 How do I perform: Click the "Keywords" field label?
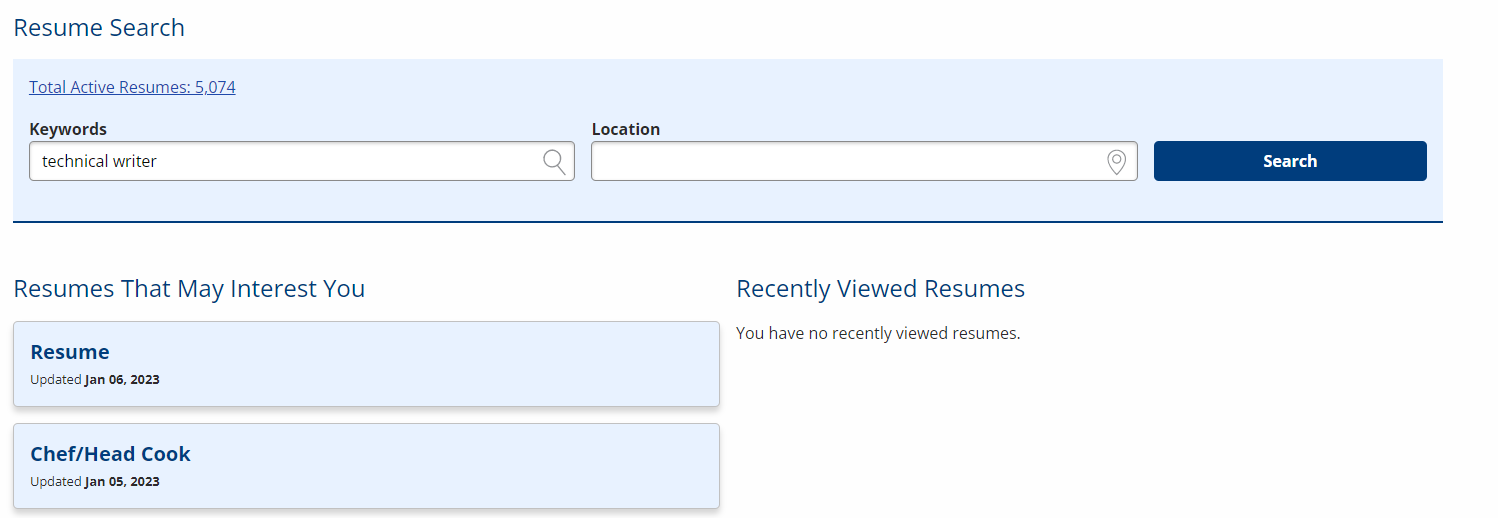pos(68,129)
